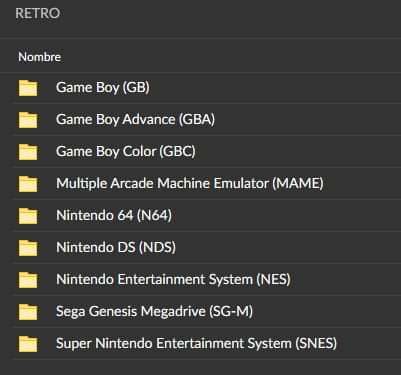
Task: Open Multiple Arcade Machine Emulator (MAME) entry
Action: 190,184
